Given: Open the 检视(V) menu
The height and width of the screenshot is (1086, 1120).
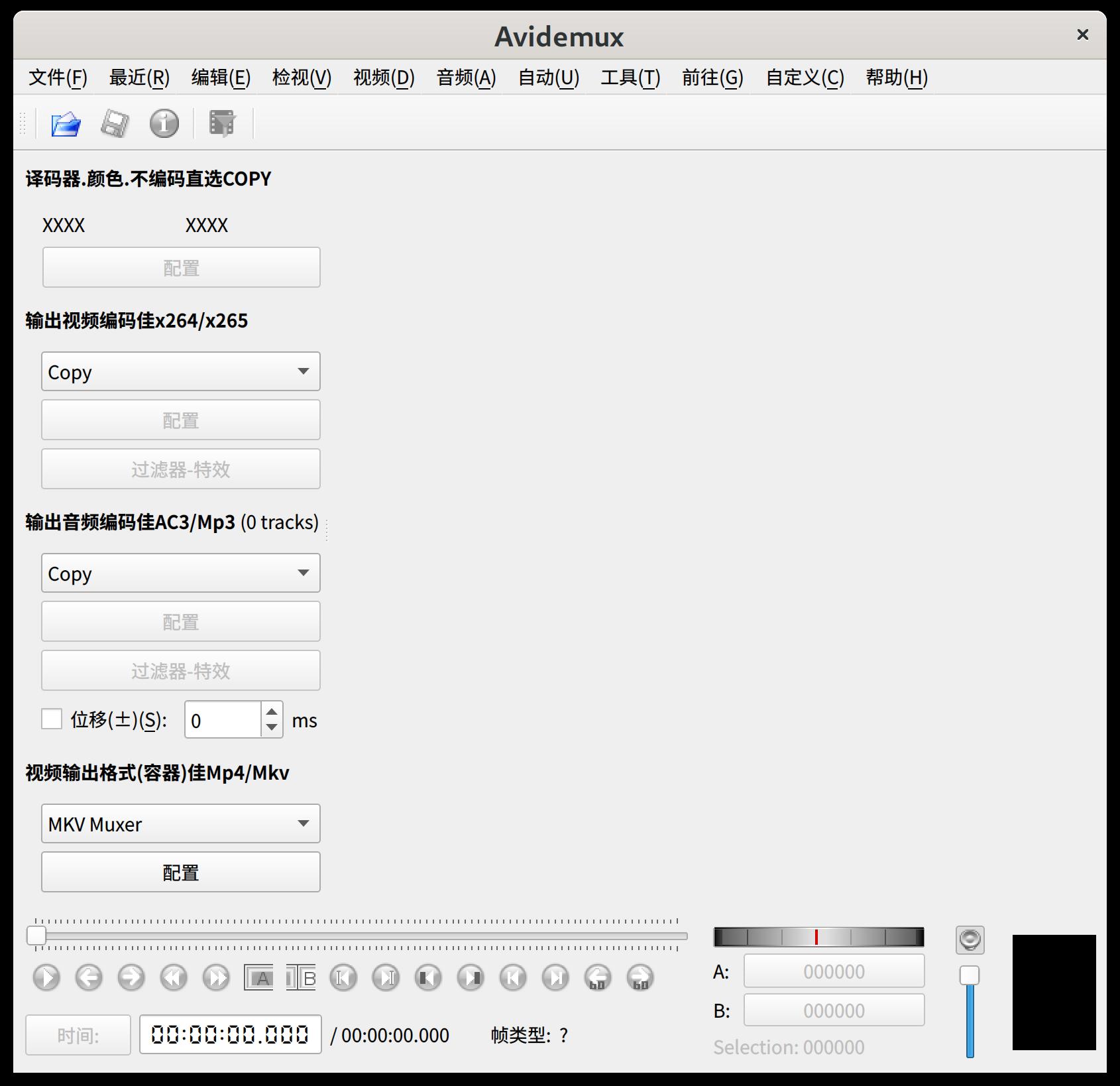Looking at the screenshot, I should coord(302,78).
